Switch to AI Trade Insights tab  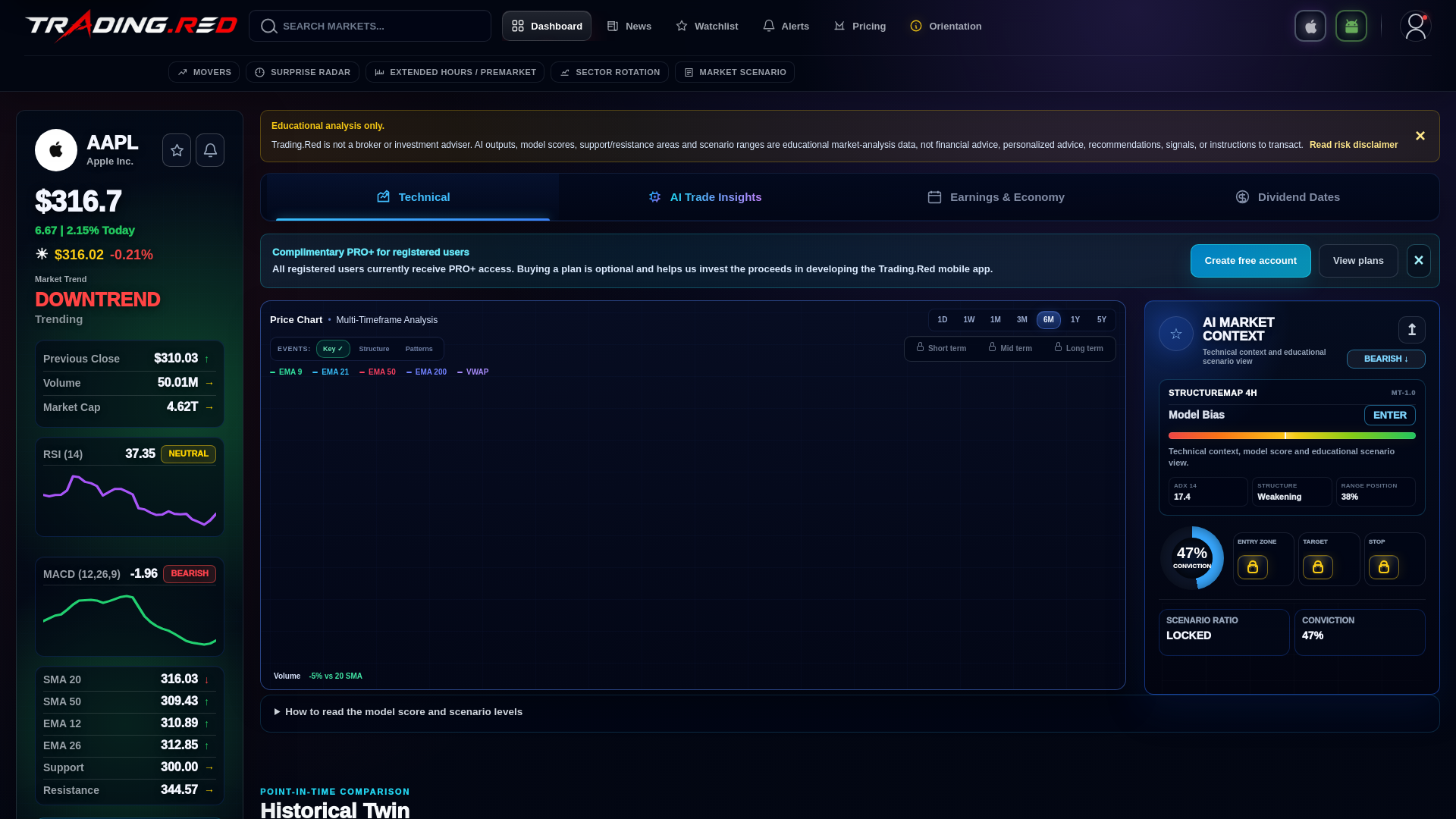[x=704, y=197]
